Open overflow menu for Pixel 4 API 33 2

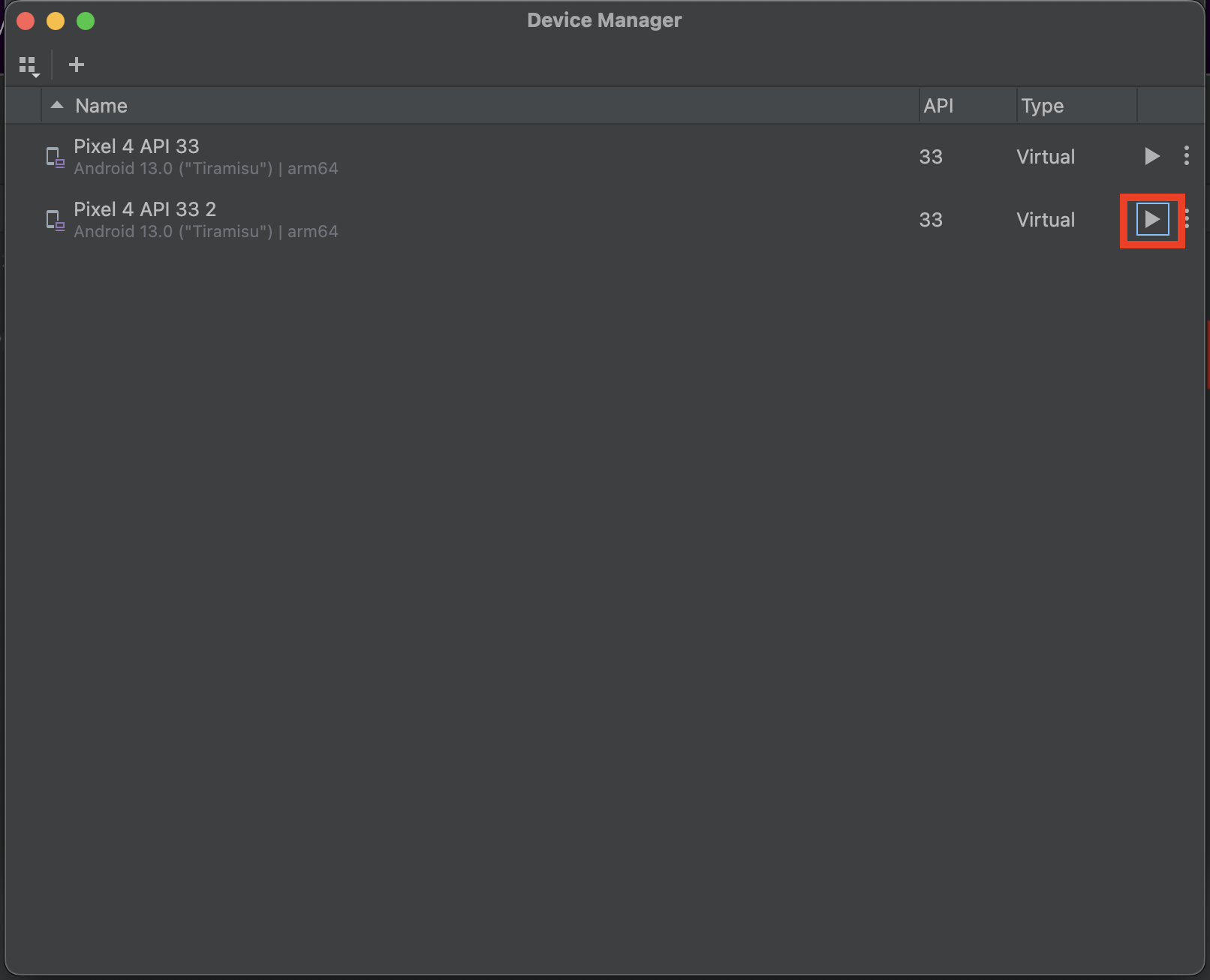click(1187, 219)
